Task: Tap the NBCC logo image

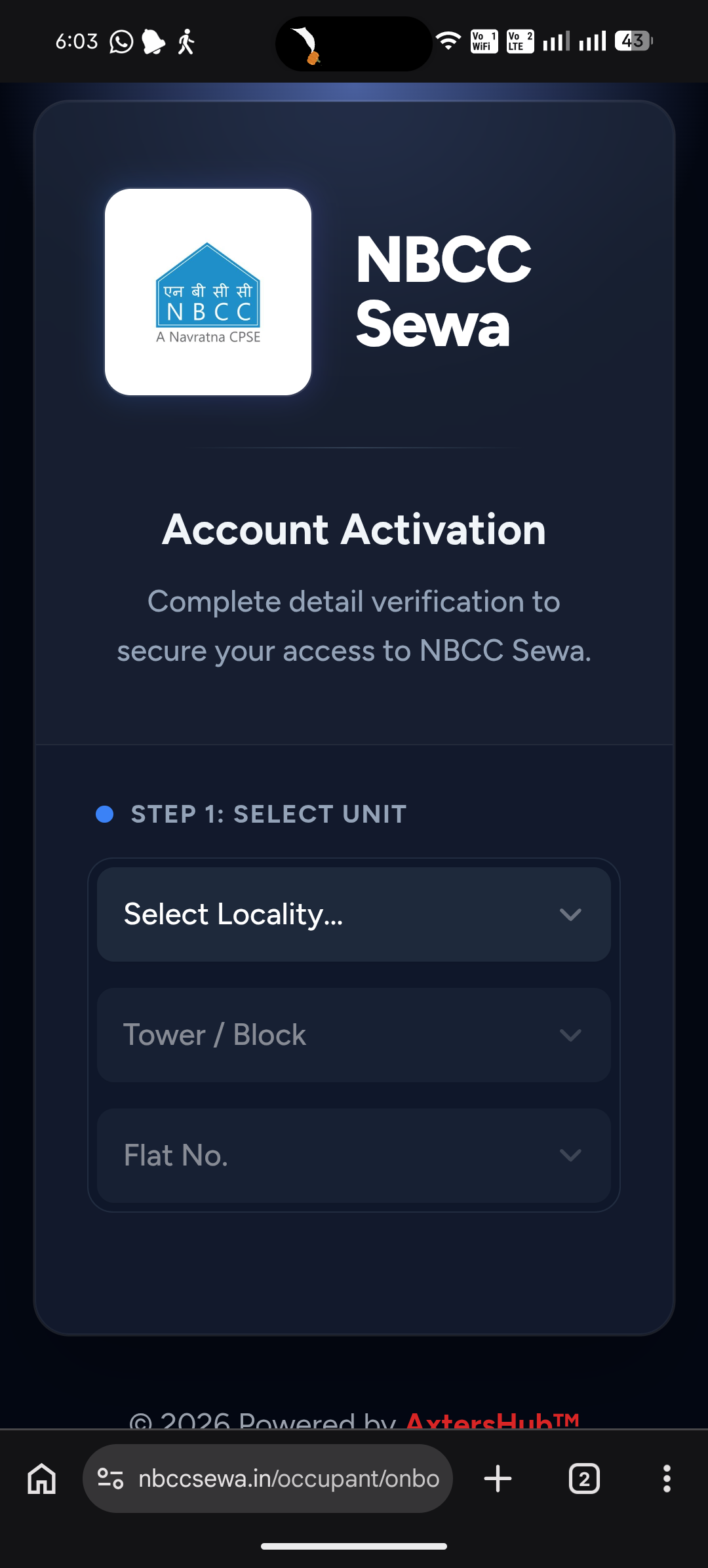Action: pyautogui.click(x=208, y=292)
